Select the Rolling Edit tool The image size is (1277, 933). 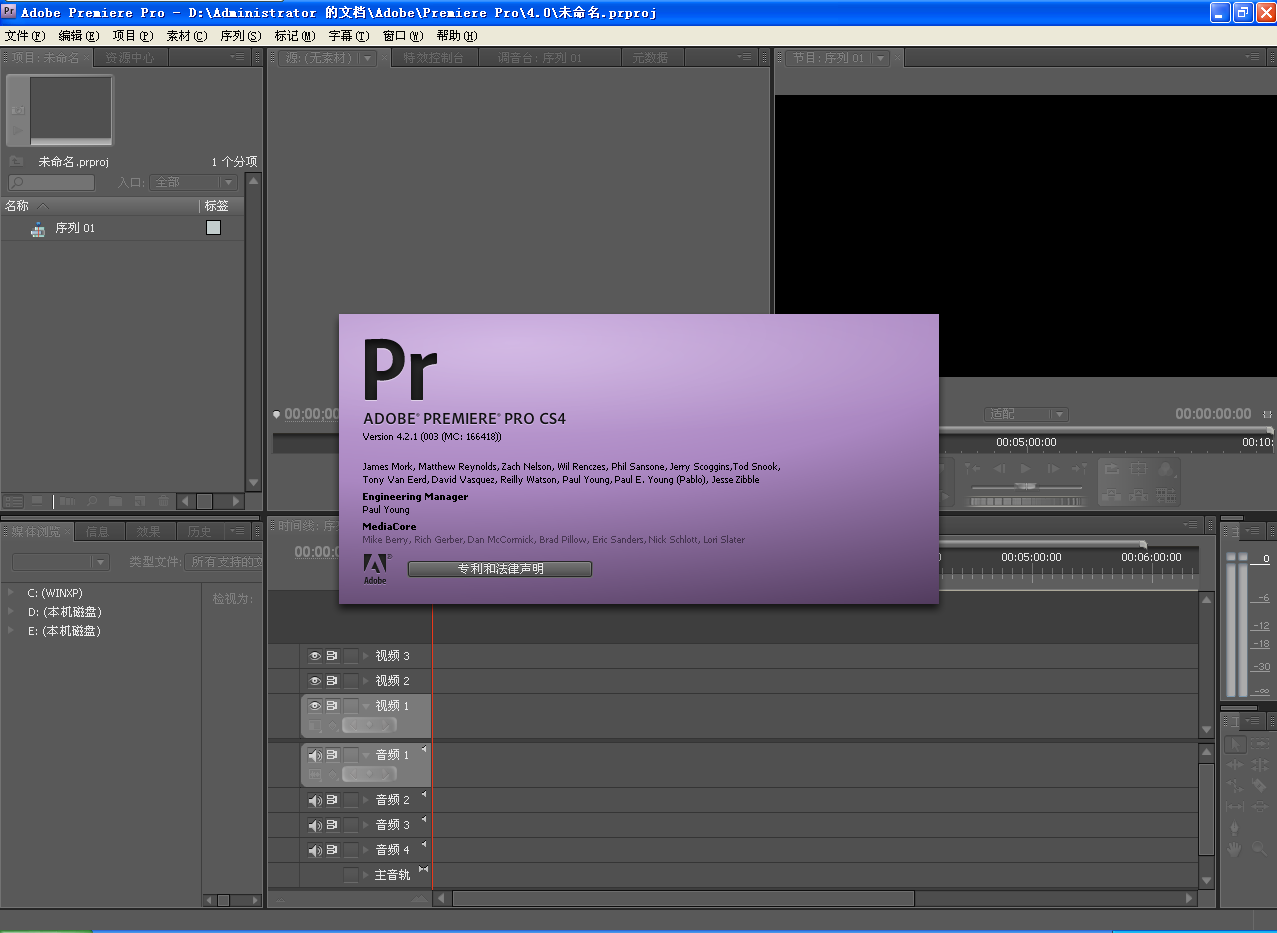tap(1260, 765)
